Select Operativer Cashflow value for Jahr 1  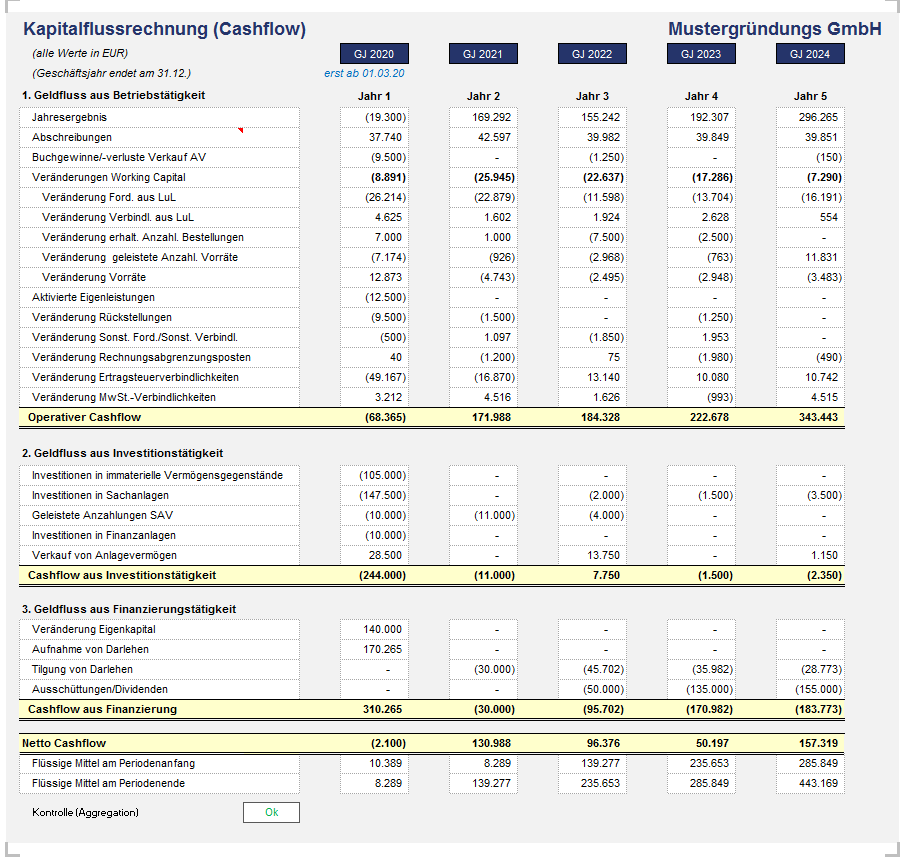(x=374, y=417)
